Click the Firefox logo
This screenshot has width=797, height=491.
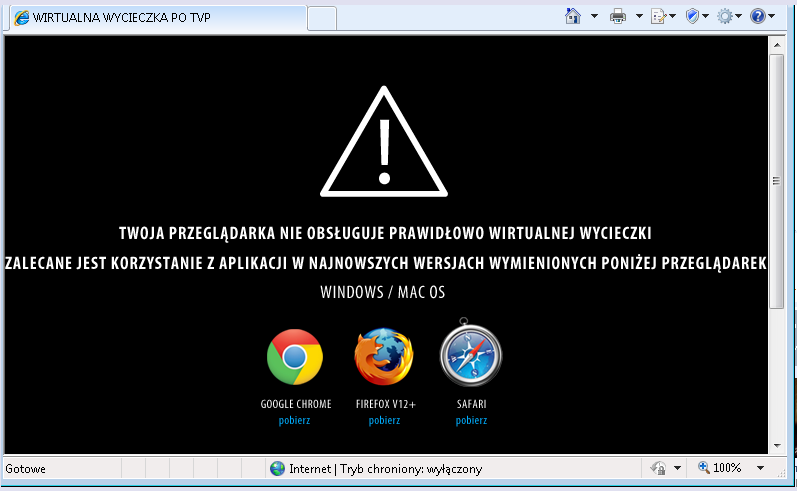tap(384, 356)
